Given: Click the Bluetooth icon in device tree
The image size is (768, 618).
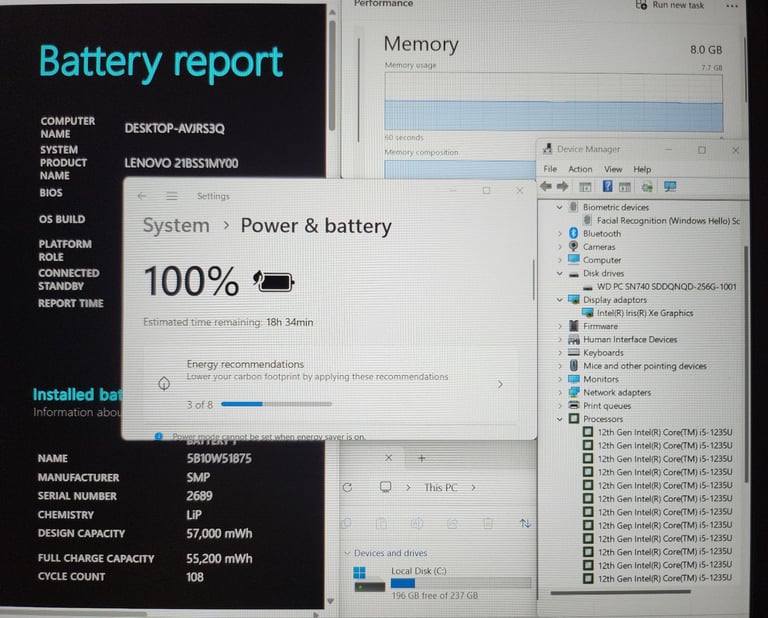Looking at the screenshot, I should pyautogui.click(x=574, y=233).
